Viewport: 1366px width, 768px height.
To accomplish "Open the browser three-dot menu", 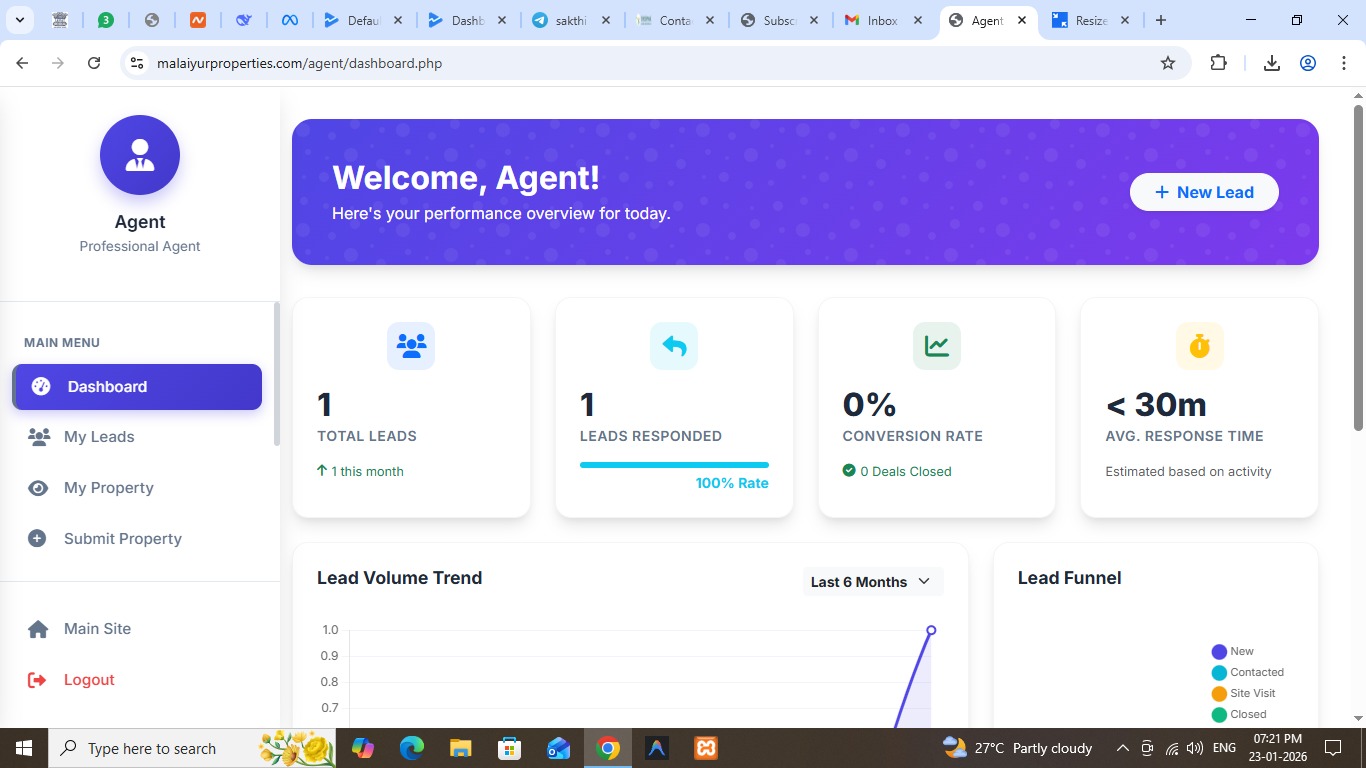I will click(1345, 62).
